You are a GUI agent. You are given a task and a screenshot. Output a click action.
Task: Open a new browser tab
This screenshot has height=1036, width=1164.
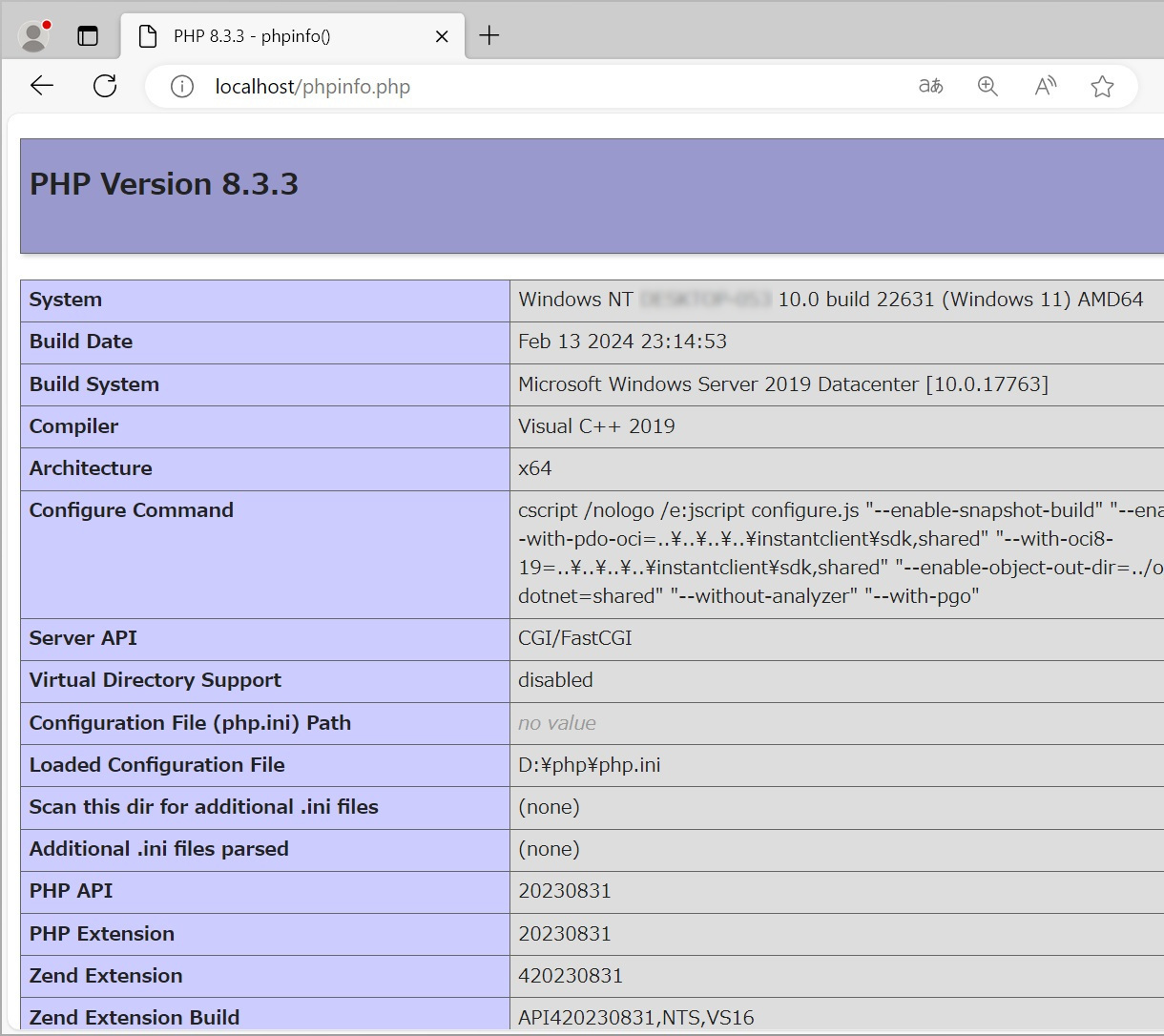pyautogui.click(x=488, y=35)
